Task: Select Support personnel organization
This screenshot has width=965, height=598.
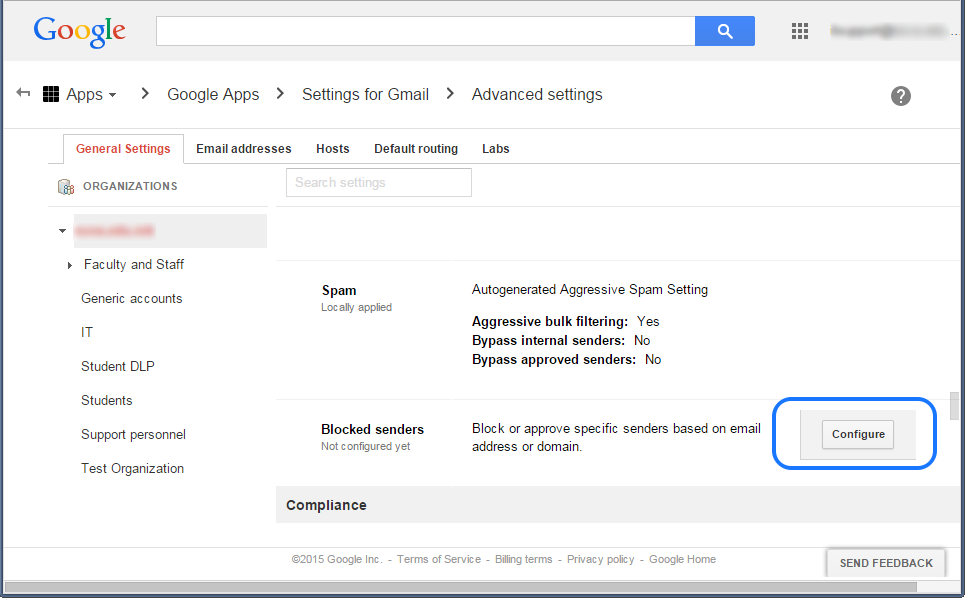Action: pyautogui.click(x=133, y=434)
